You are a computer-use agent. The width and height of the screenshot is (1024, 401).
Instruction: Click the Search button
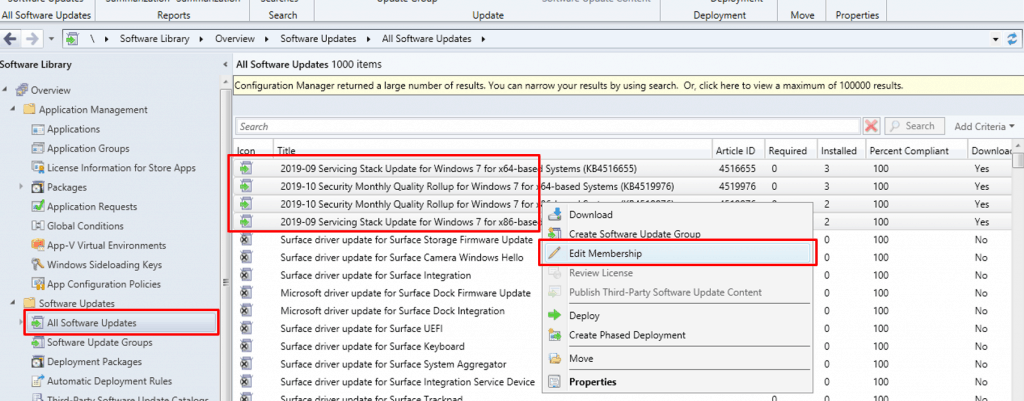[x=913, y=126]
